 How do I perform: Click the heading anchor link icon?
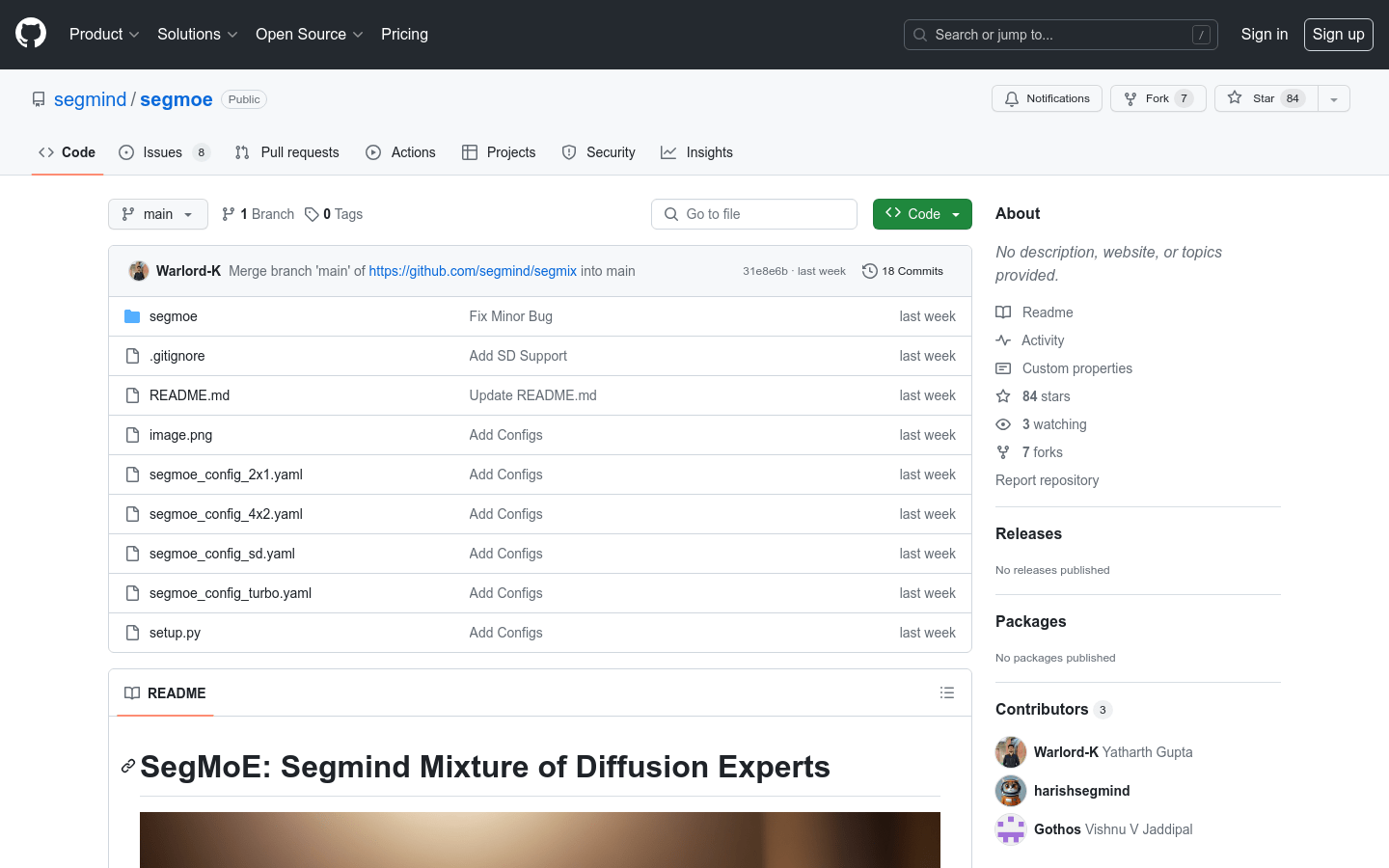point(128,767)
